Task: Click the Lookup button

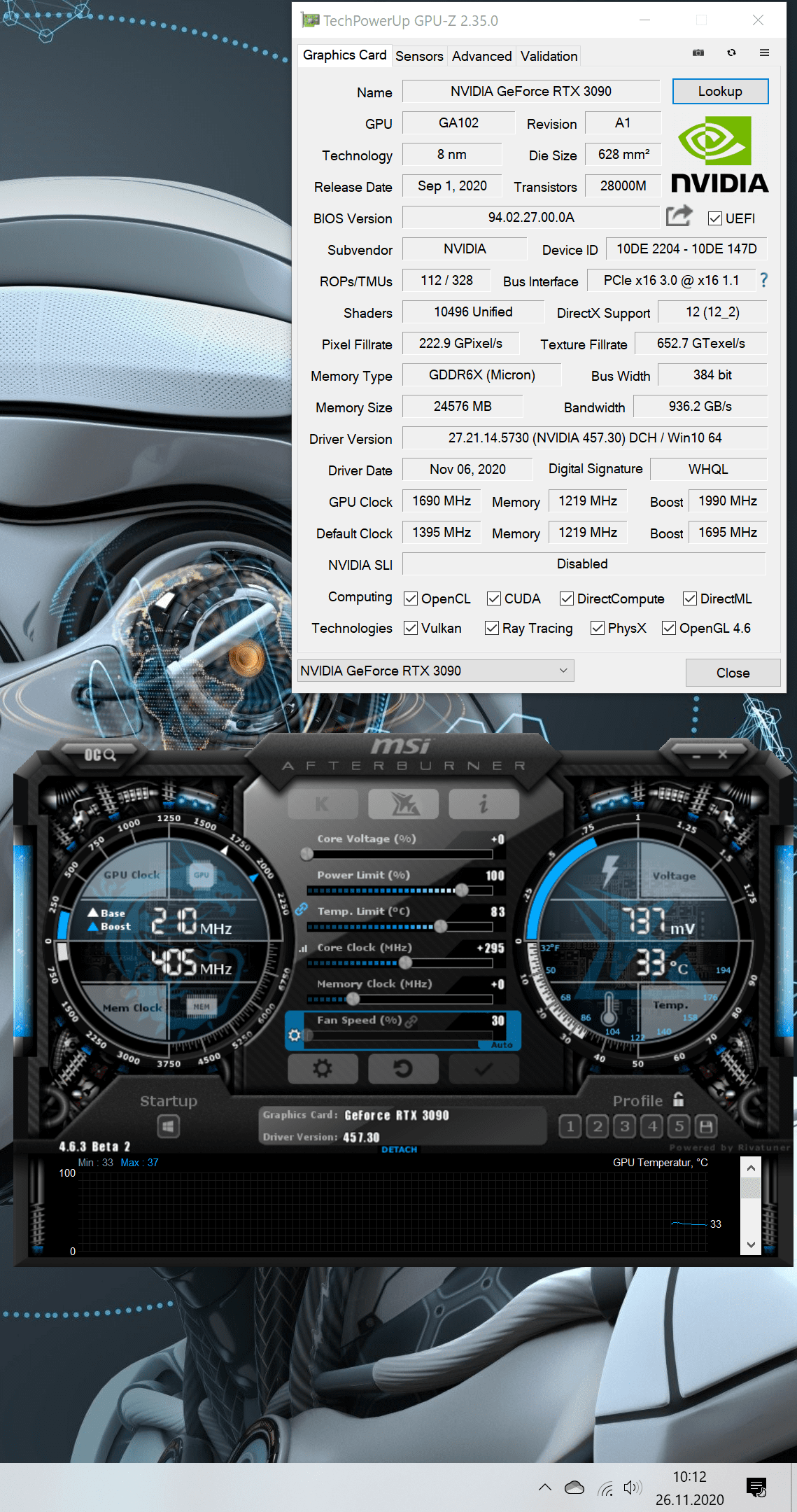Action: click(x=720, y=91)
